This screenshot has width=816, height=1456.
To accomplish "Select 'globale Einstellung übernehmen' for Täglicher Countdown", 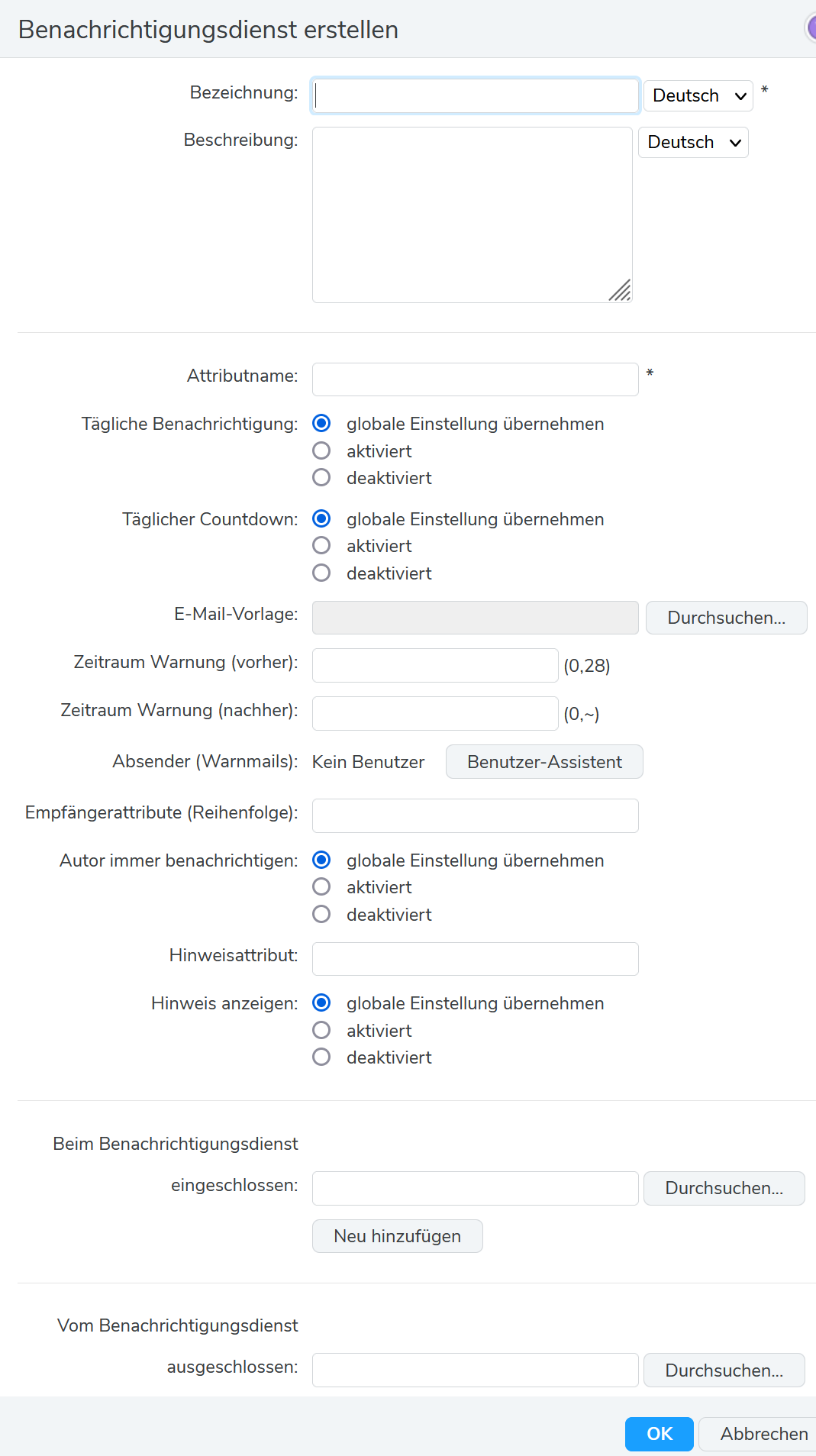I will 321,518.
